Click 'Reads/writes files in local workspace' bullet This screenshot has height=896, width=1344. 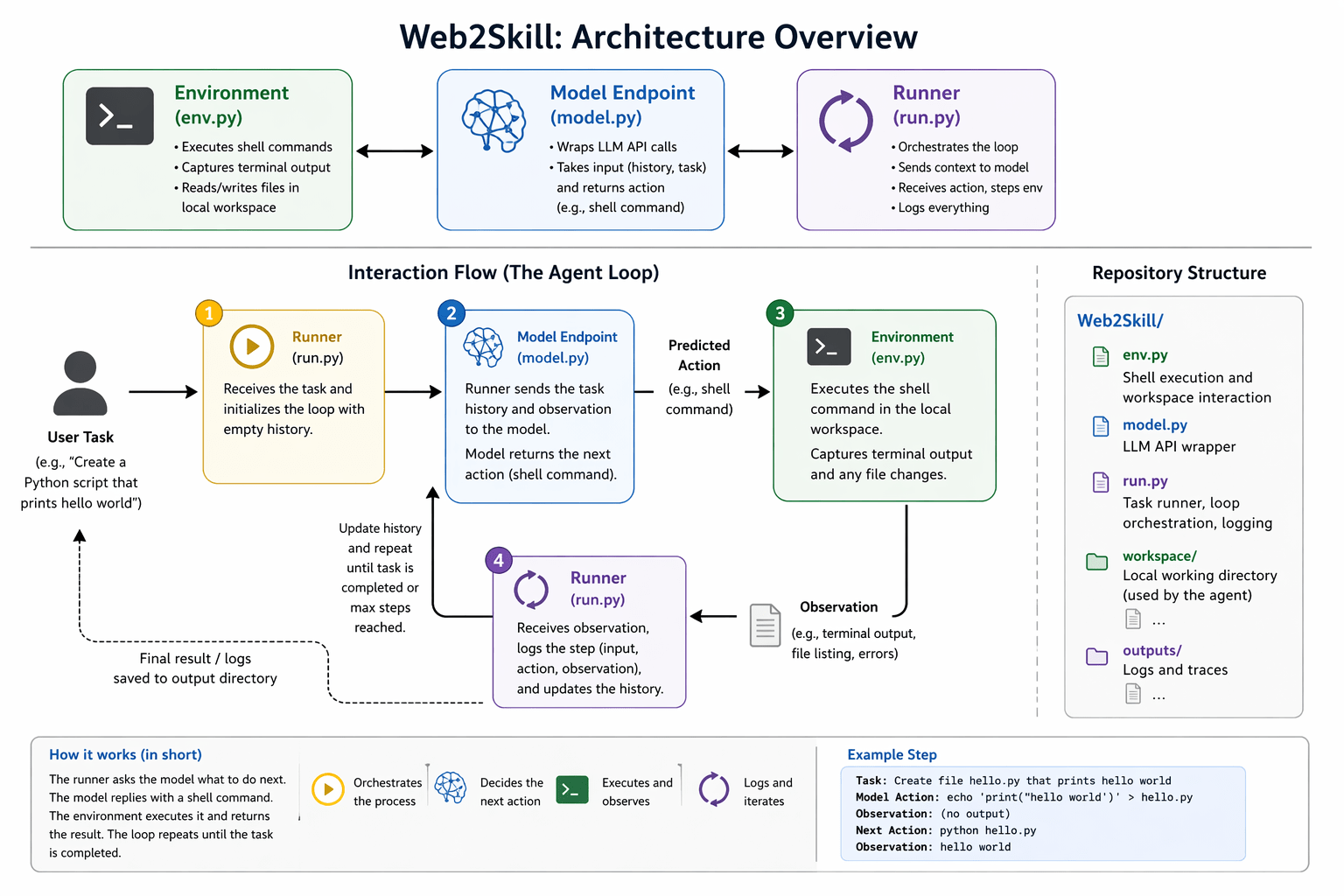[x=236, y=198]
